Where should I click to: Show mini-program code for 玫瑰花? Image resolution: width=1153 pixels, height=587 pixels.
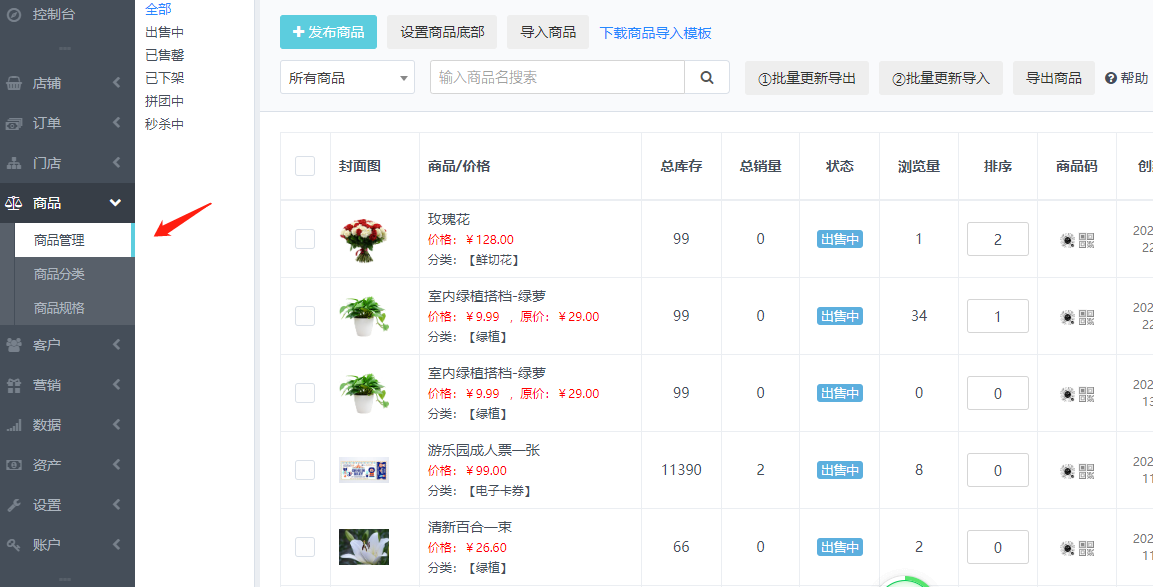[x=1068, y=240]
